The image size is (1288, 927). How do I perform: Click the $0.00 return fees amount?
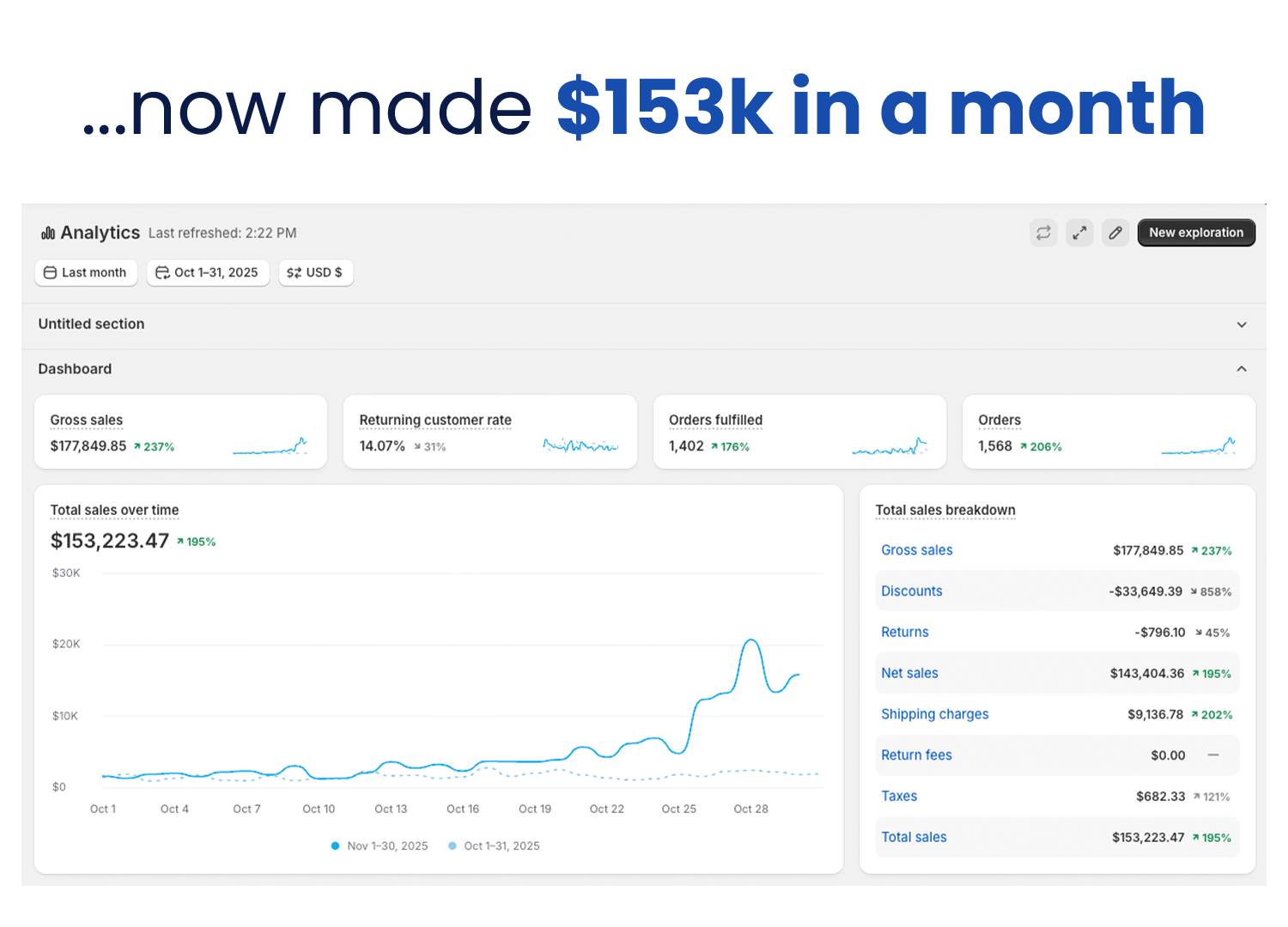[x=1168, y=755]
